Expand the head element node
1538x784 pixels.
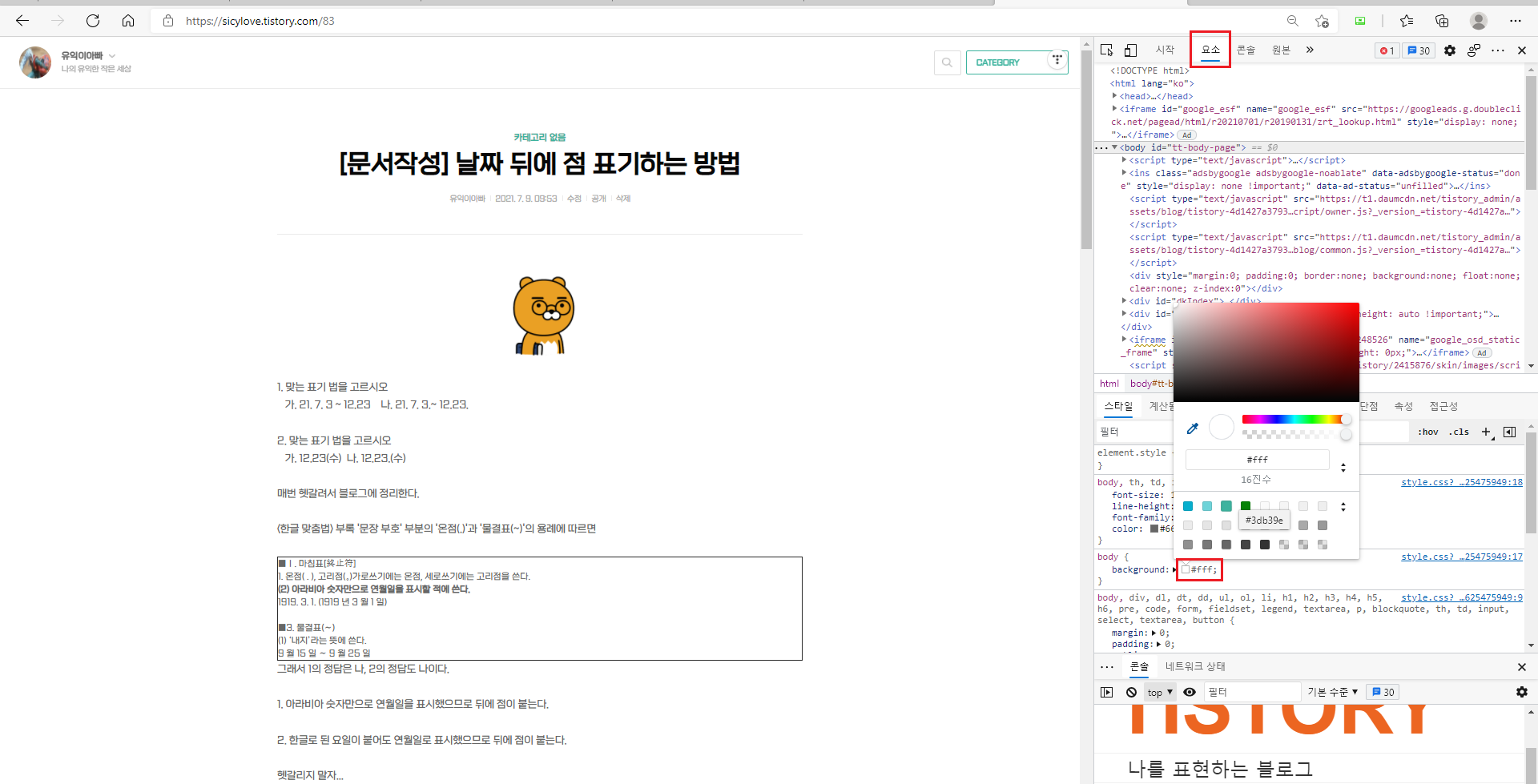(x=1114, y=96)
